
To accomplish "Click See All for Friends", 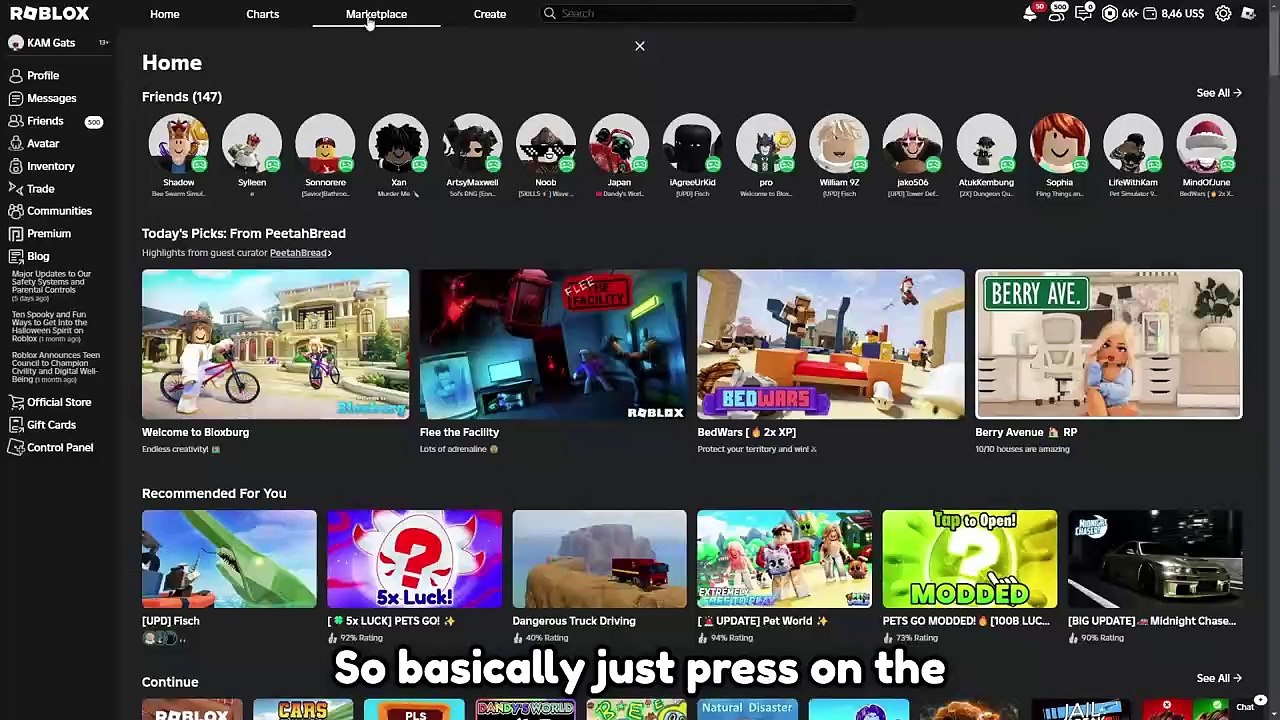I will pyautogui.click(x=1219, y=93).
